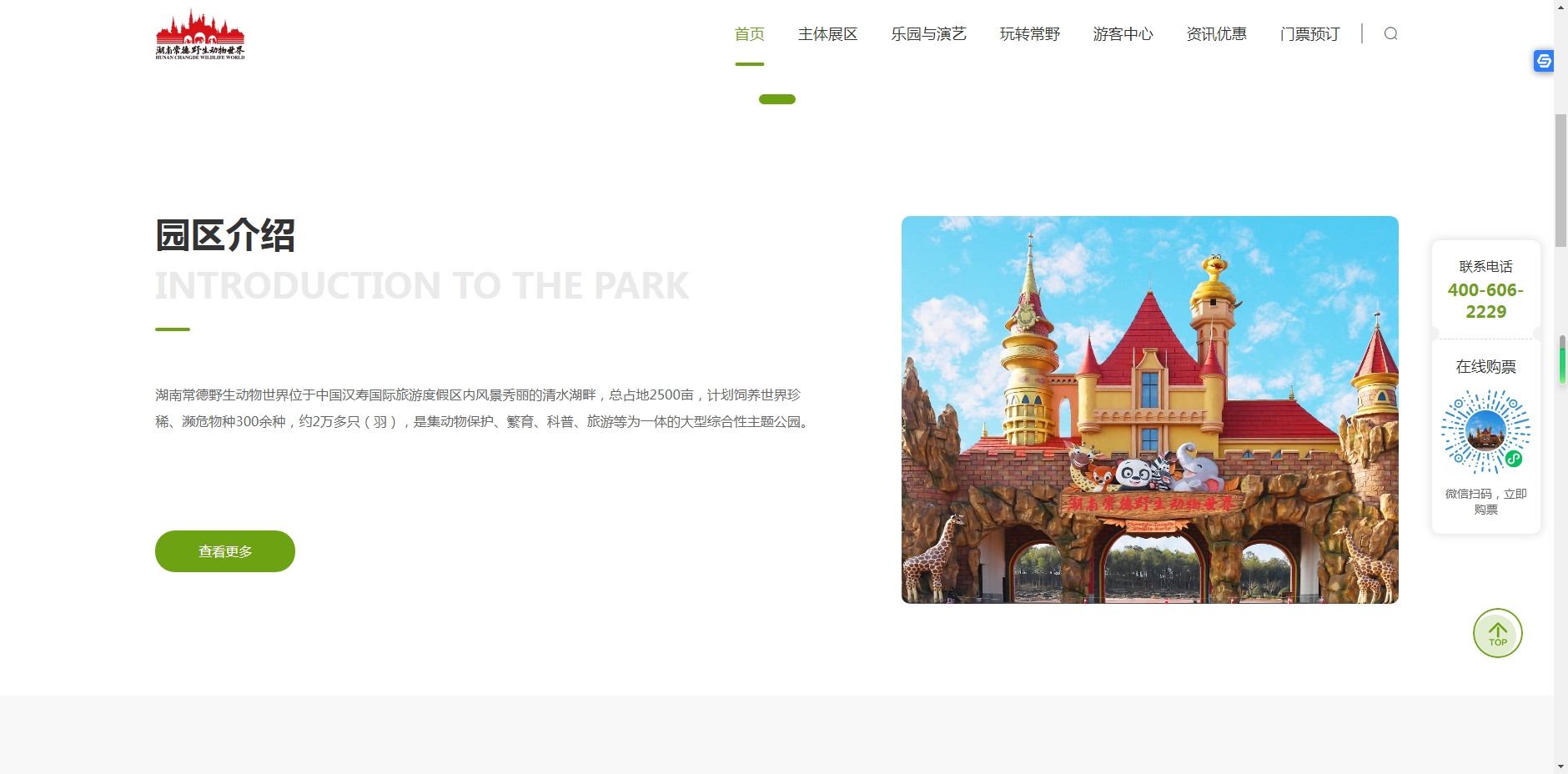This screenshot has width=1568, height=774.
Task: Open the 首页 navigation tab
Action: pos(749,34)
